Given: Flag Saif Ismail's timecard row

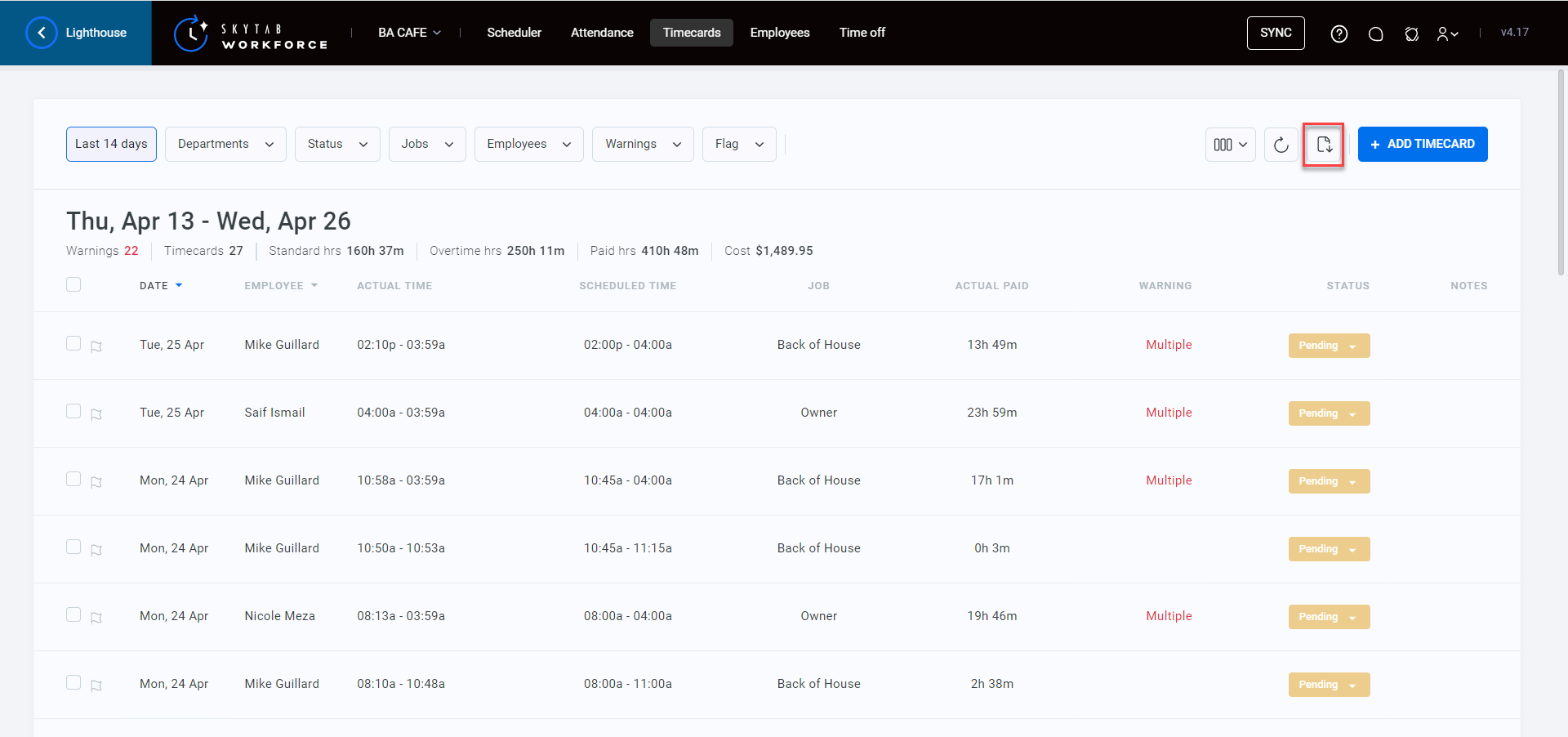Looking at the screenshot, I should point(96,414).
